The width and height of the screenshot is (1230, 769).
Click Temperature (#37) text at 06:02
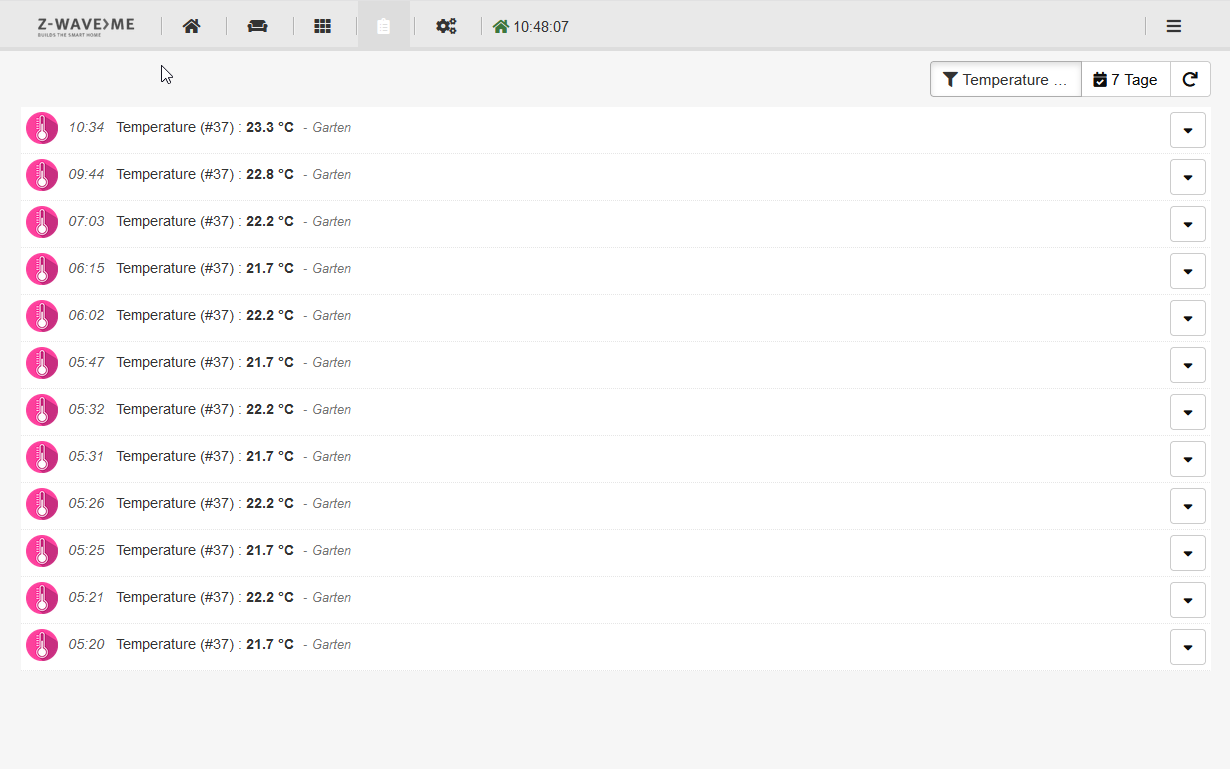175,315
